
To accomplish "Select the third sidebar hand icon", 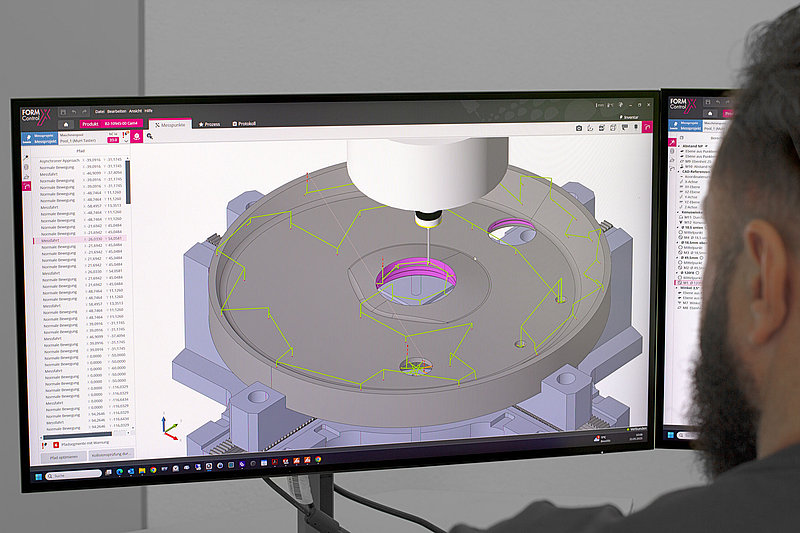I will [x=27, y=177].
